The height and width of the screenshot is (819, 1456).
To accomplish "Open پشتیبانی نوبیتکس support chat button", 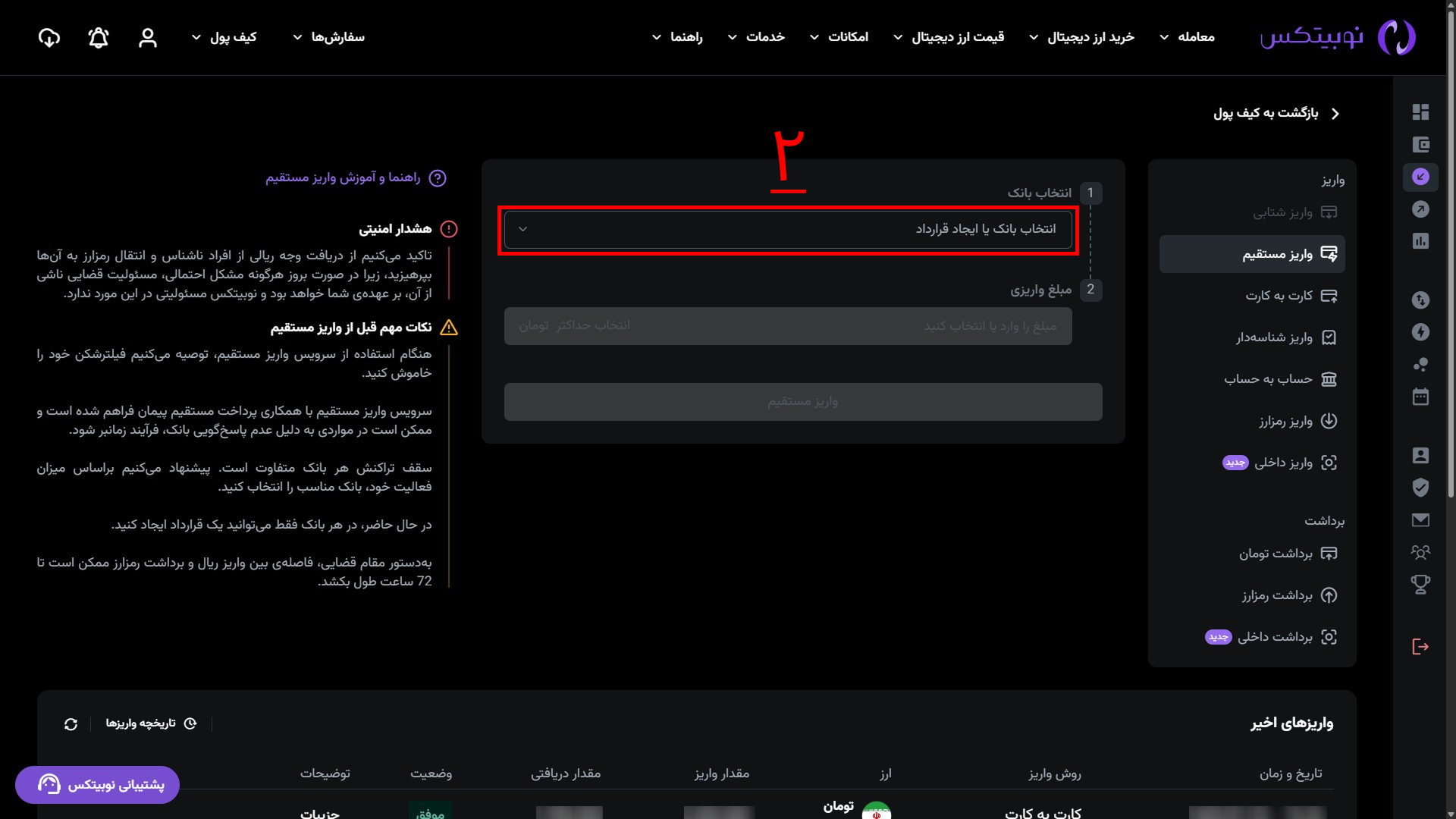I will click(98, 784).
